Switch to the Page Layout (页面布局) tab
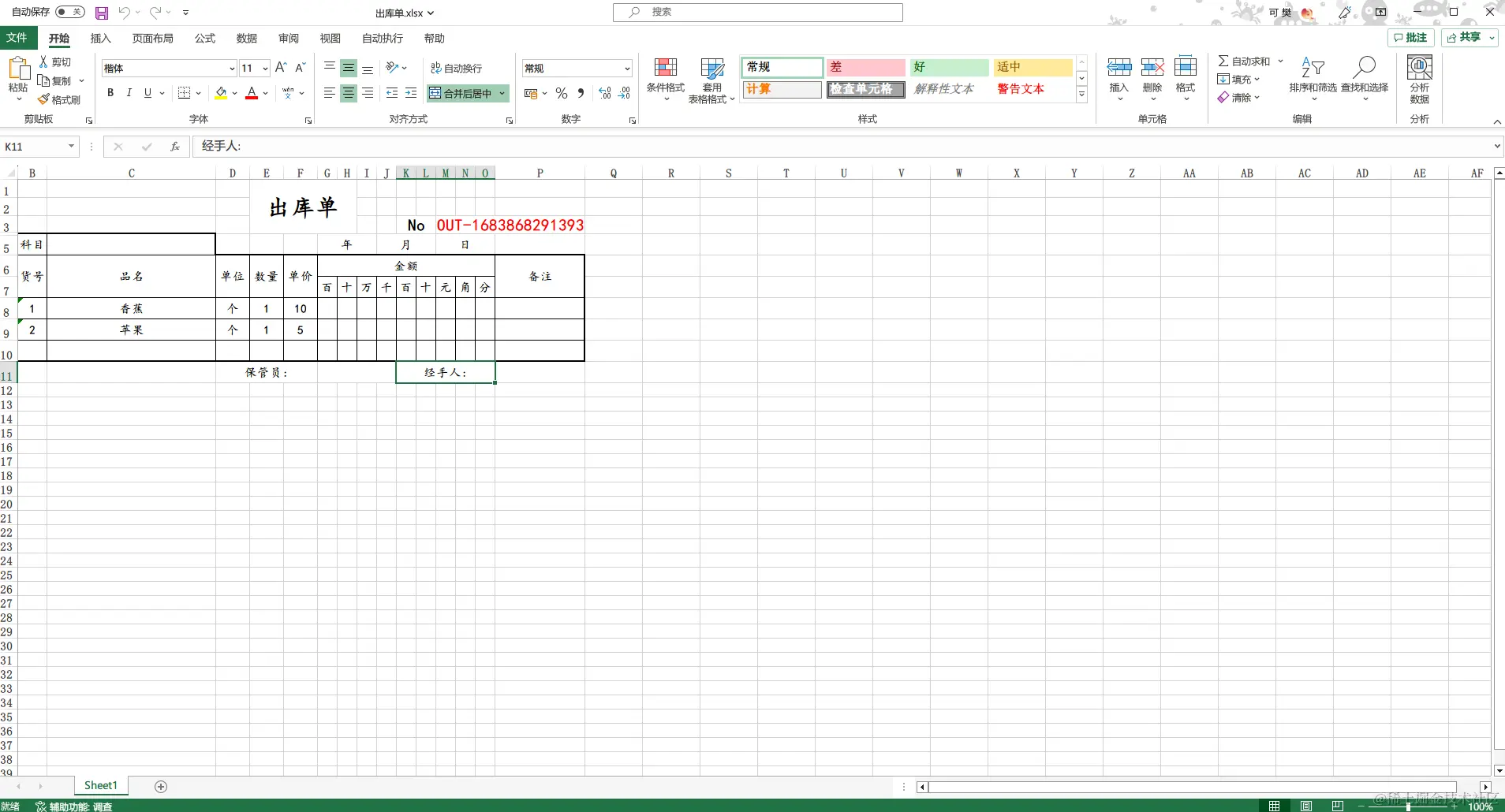 (x=153, y=38)
